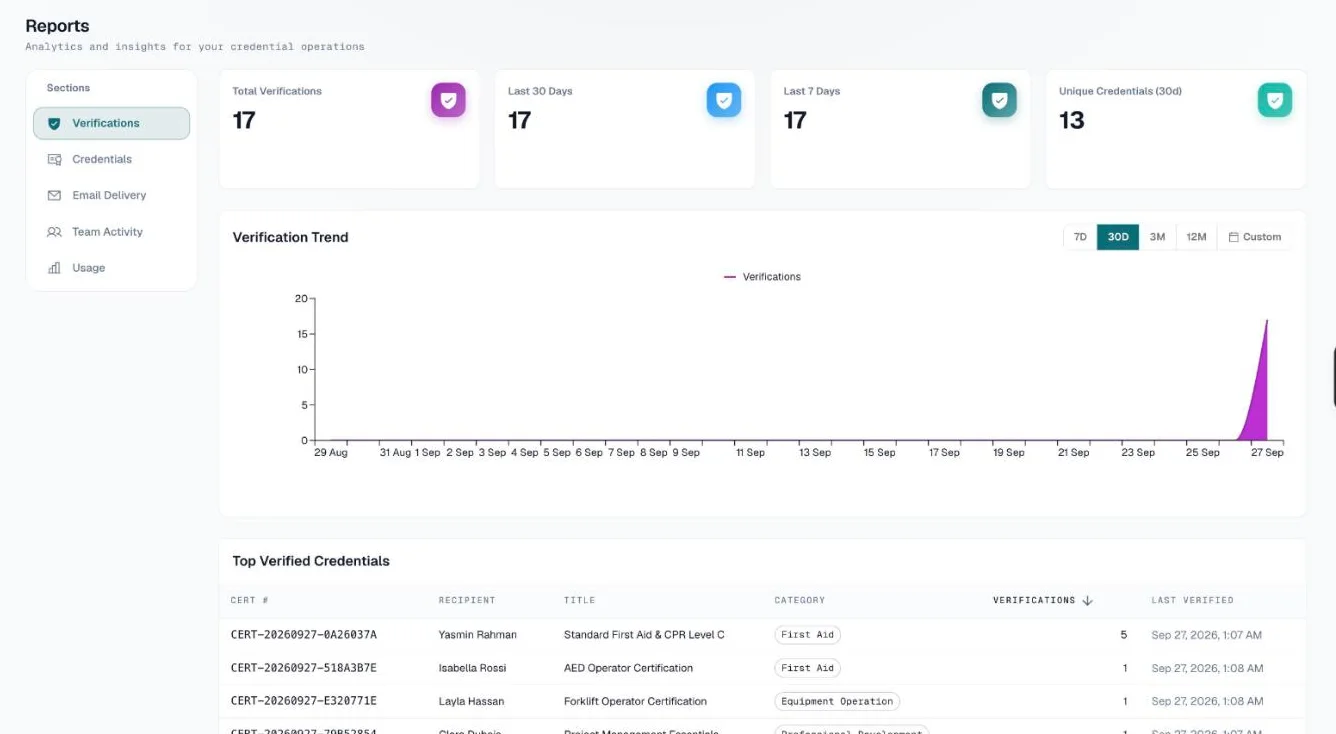Image resolution: width=1336 pixels, height=734 pixels.
Task: Click the green shield icon on Unique Credentials card
Action: pyautogui.click(x=1275, y=100)
